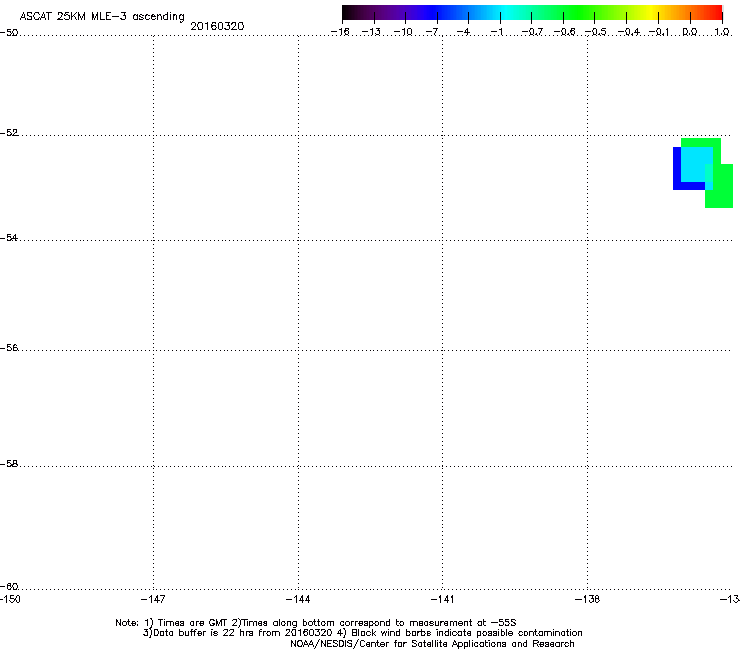Image resolution: width=740 pixels, height=650 pixels.
Task: Click the -147 longitude axis label
Action: click(153, 599)
